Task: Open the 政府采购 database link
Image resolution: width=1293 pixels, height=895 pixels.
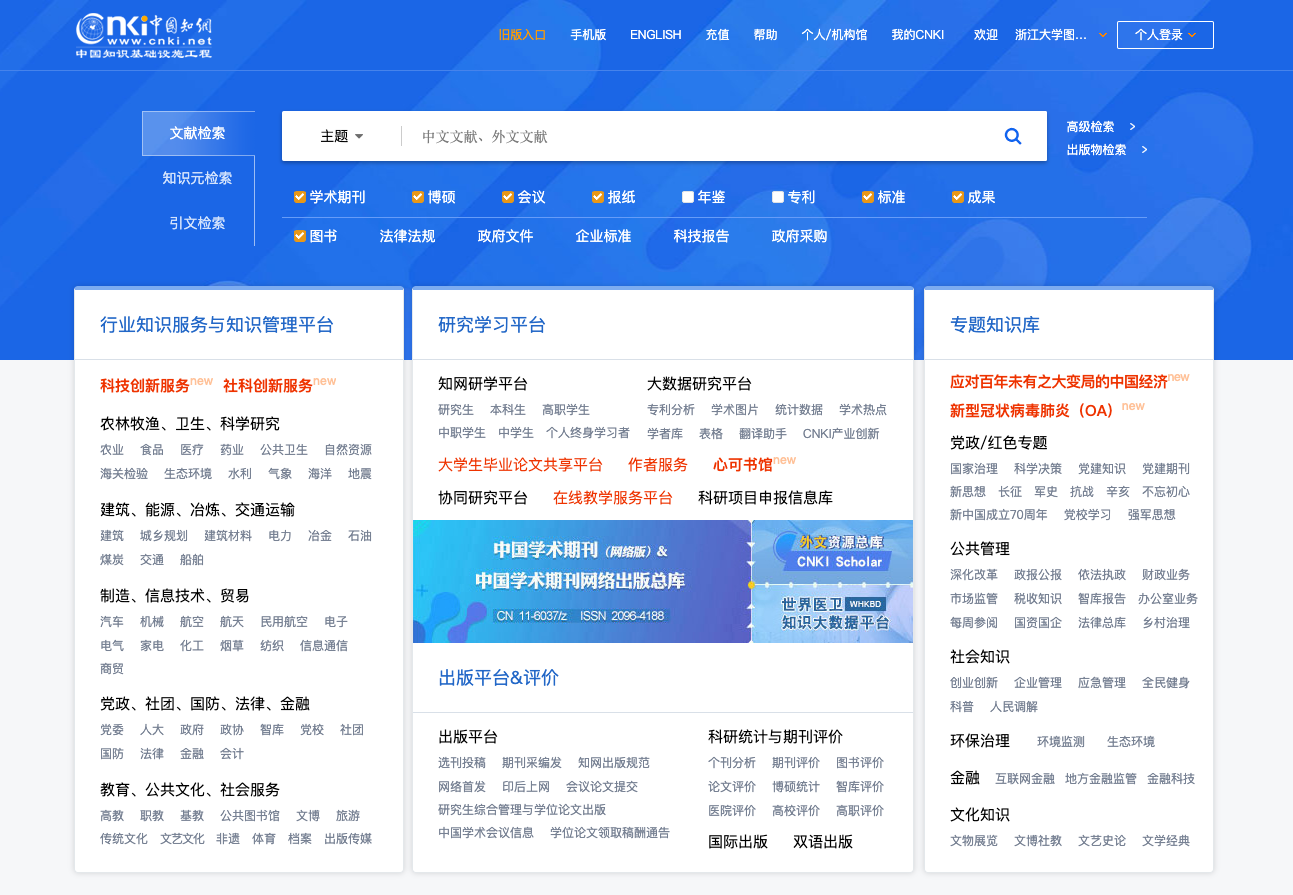Action: (x=799, y=236)
